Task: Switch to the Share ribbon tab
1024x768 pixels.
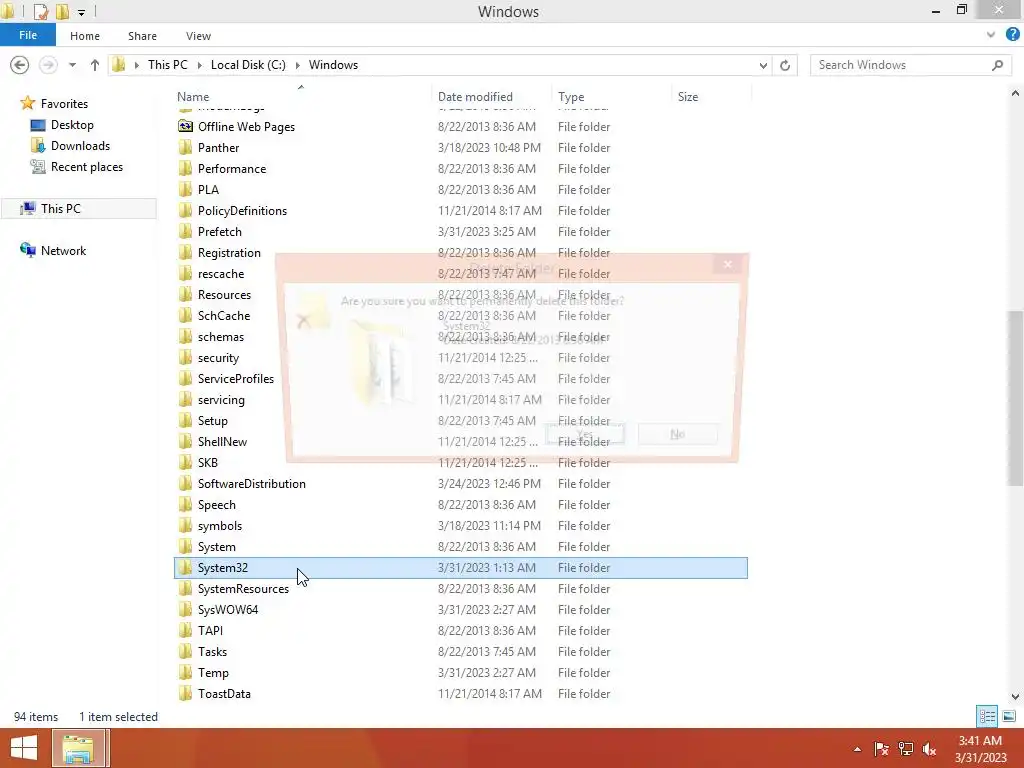Action: click(x=142, y=36)
